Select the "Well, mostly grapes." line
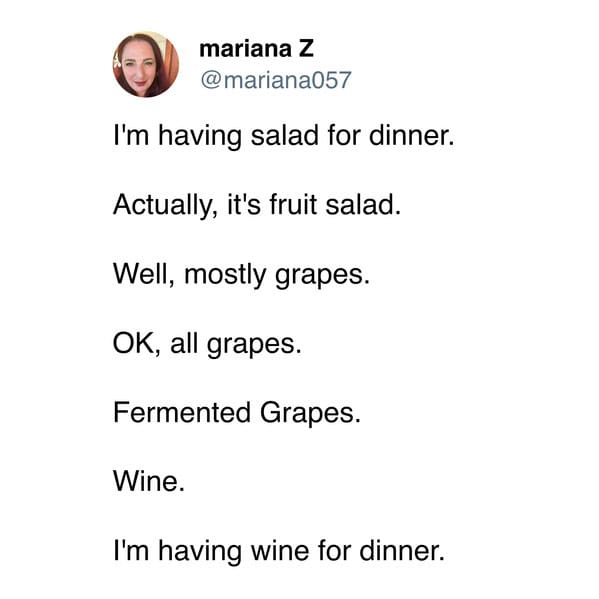599x599 pixels. 241,275
